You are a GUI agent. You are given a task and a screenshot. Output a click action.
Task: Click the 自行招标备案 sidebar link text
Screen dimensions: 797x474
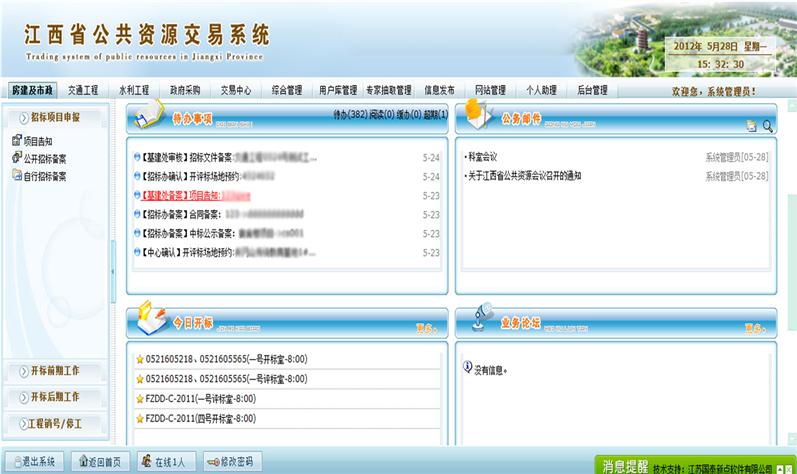point(45,176)
